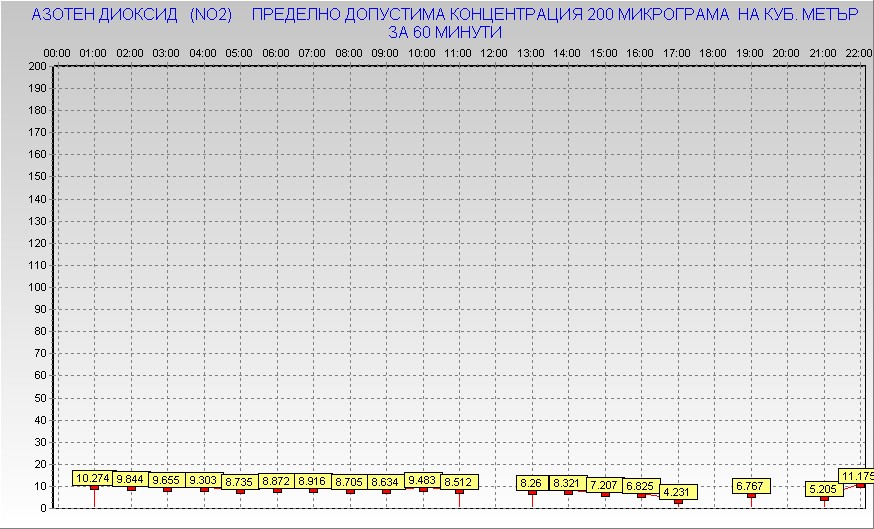This screenshot has width=874, height=529.
Task: Click the 200 value on the vertical axis
Action: click(38, 66)
